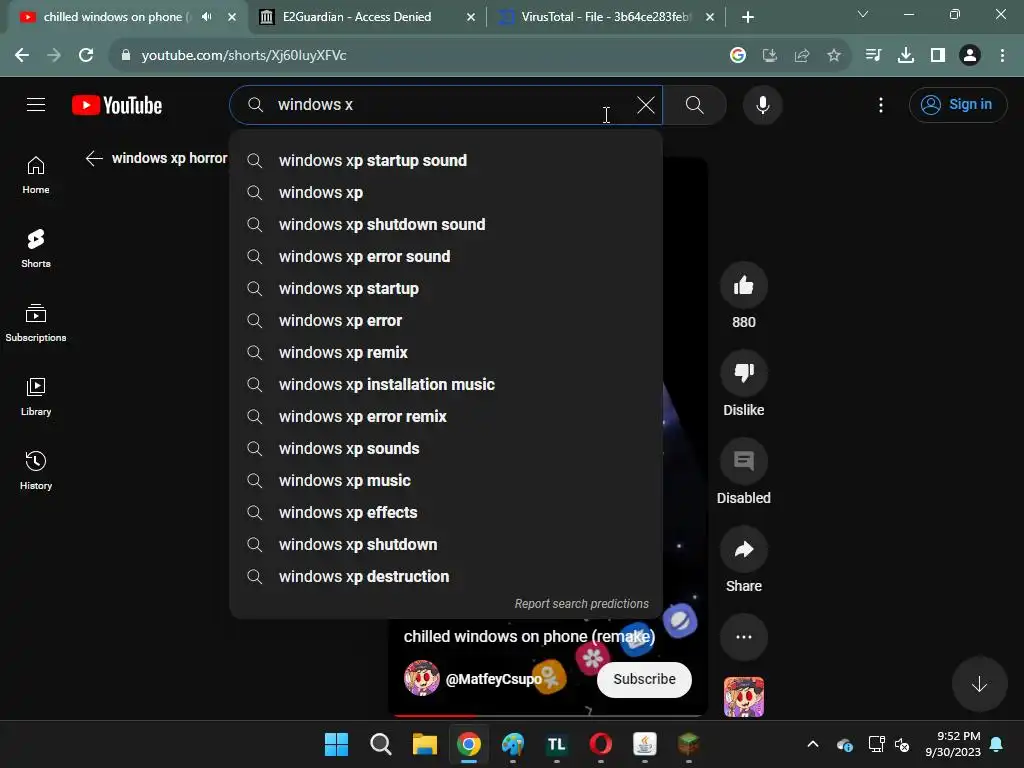Open the sound thumbnail of the short

(x=743, y=697)
